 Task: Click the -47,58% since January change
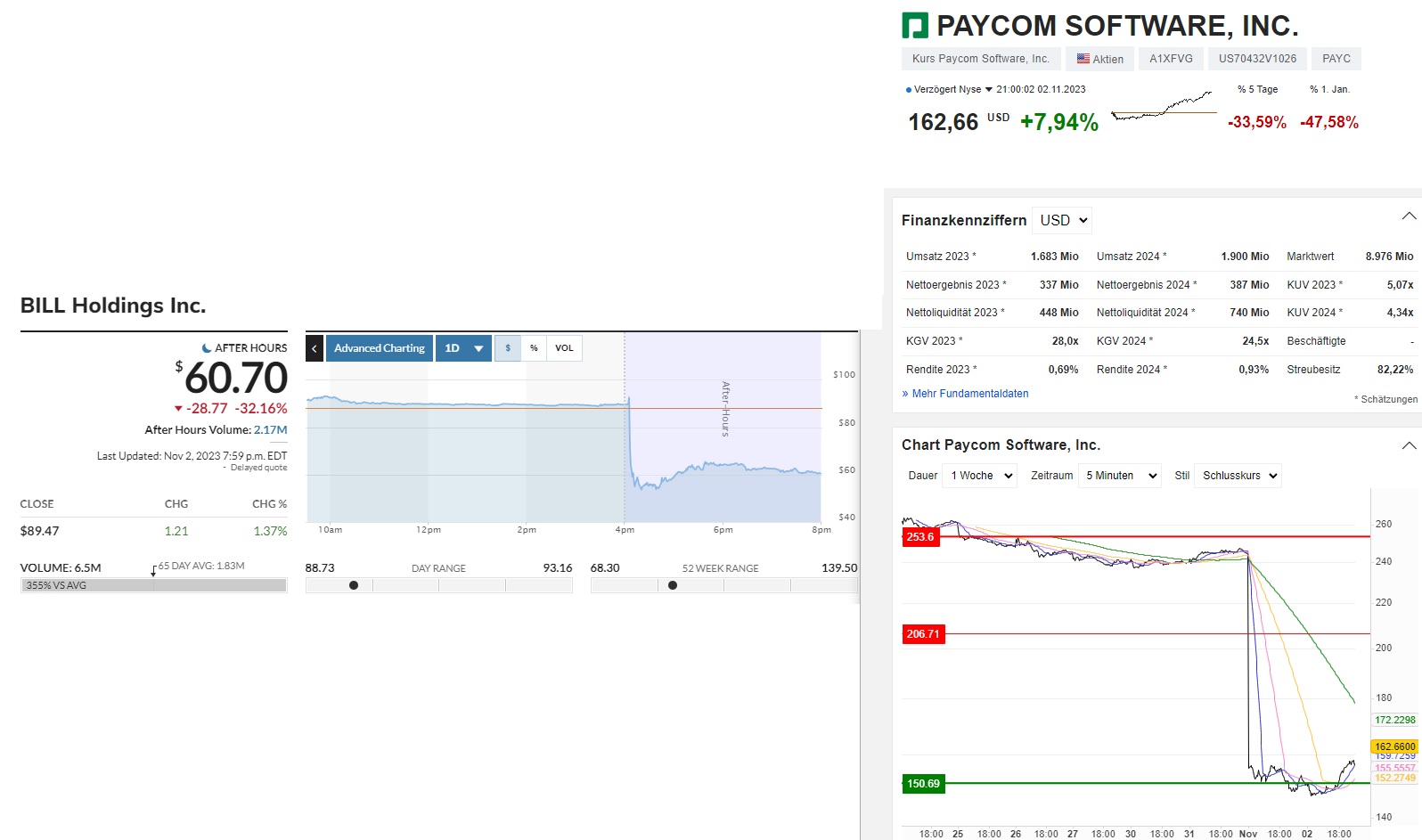click(1328, 122)
